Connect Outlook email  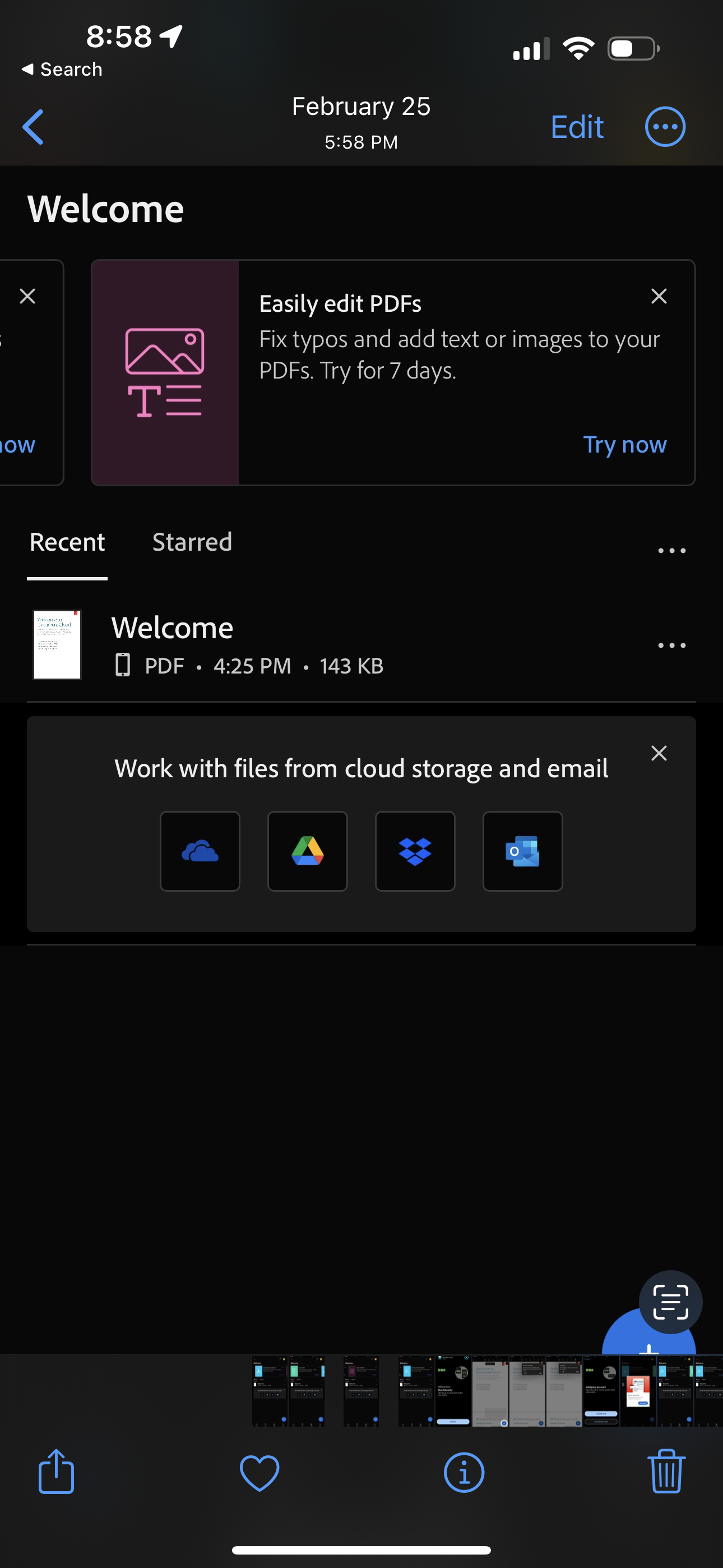click(x=522, y=851)
